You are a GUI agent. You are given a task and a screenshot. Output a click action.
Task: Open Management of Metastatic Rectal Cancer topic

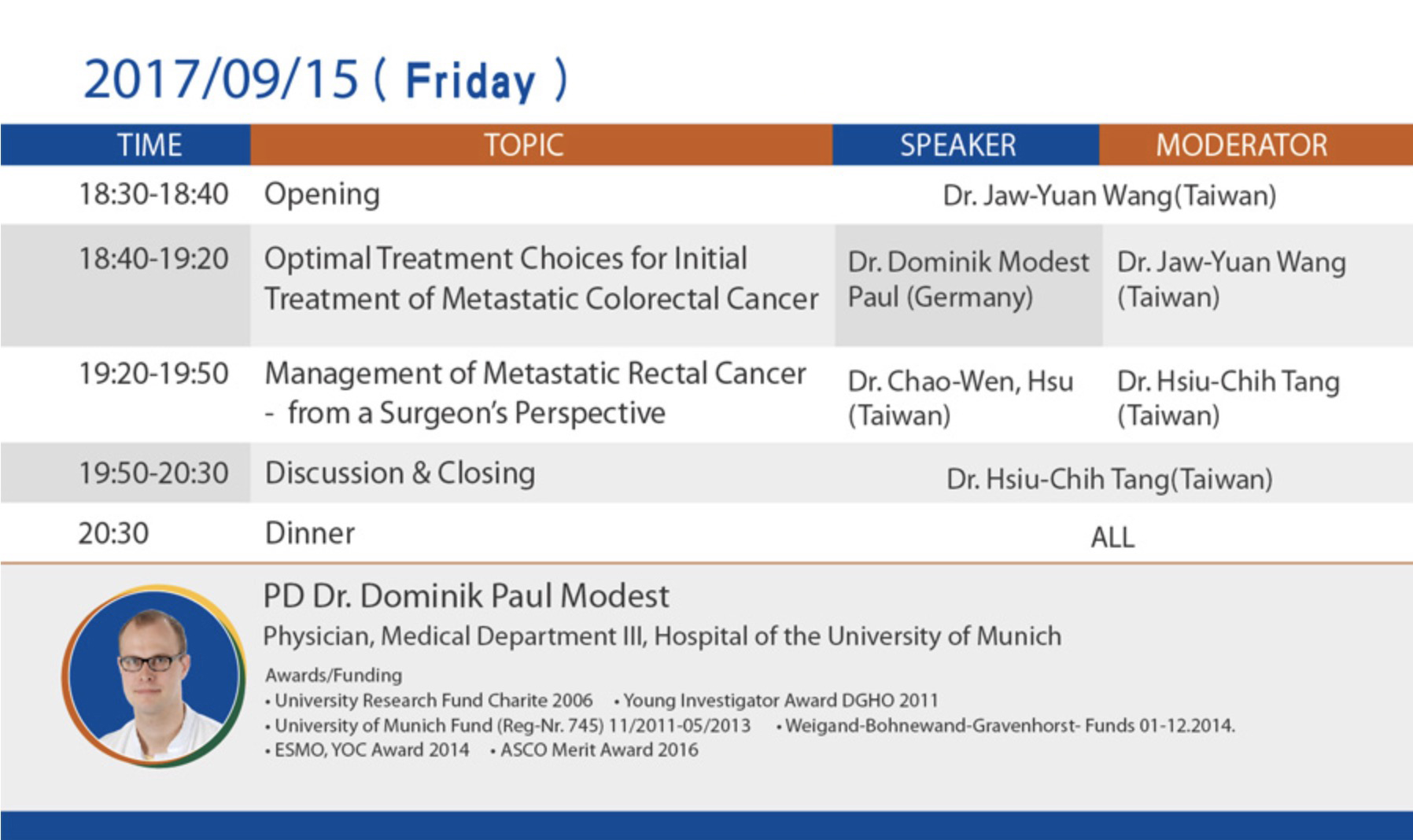coord(535,392)
